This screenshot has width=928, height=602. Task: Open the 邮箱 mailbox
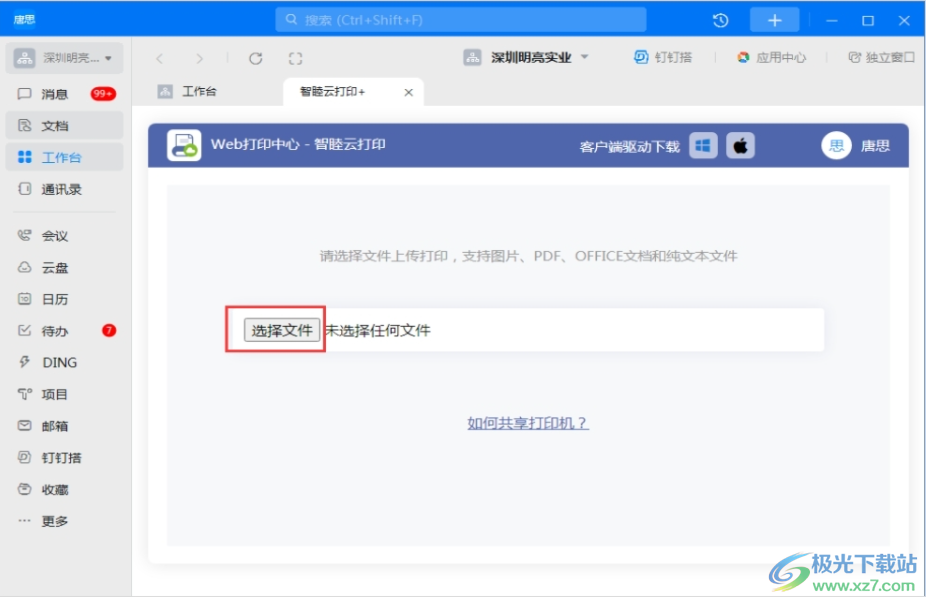64,426
